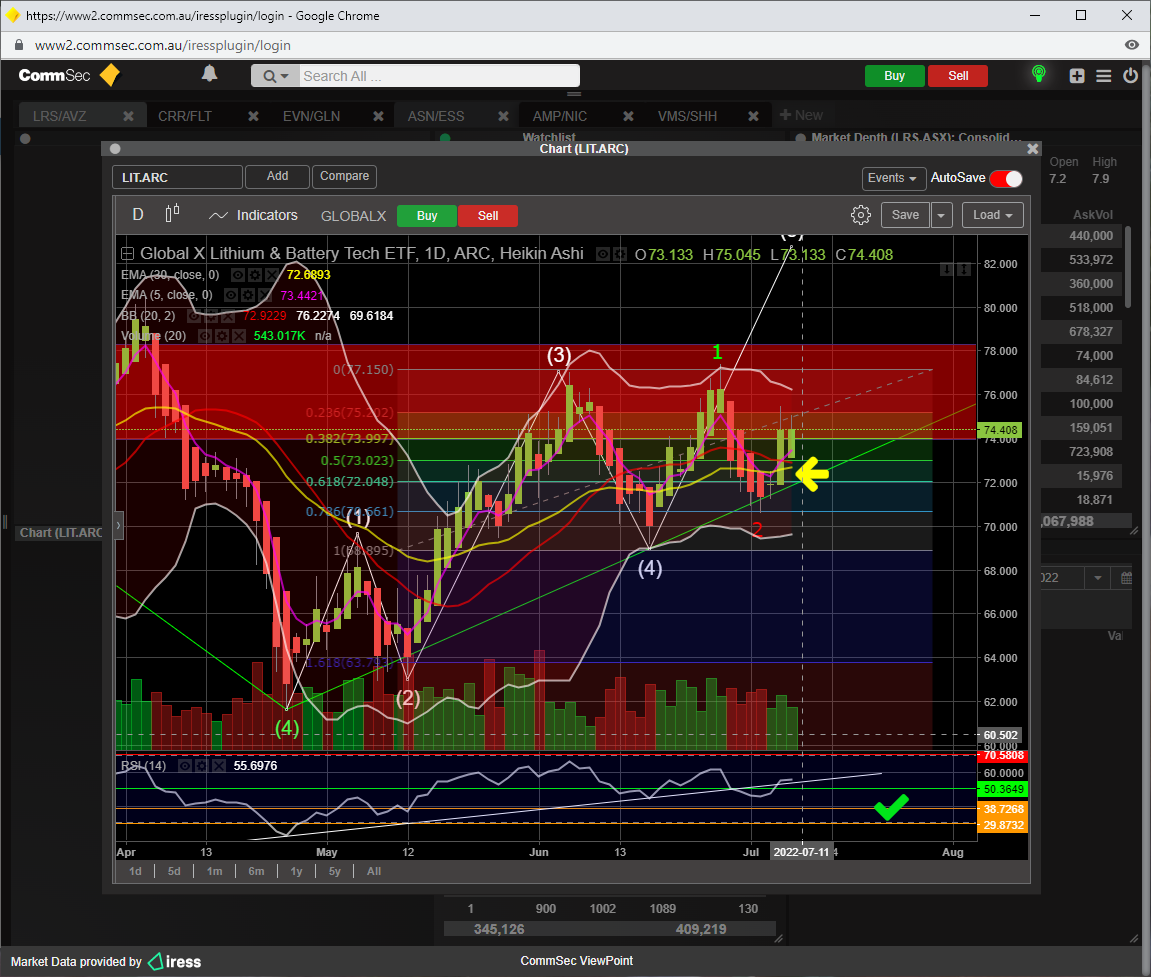Open RSI indicator settings gear
The image size is (1151, 977).
coord(202,766)
